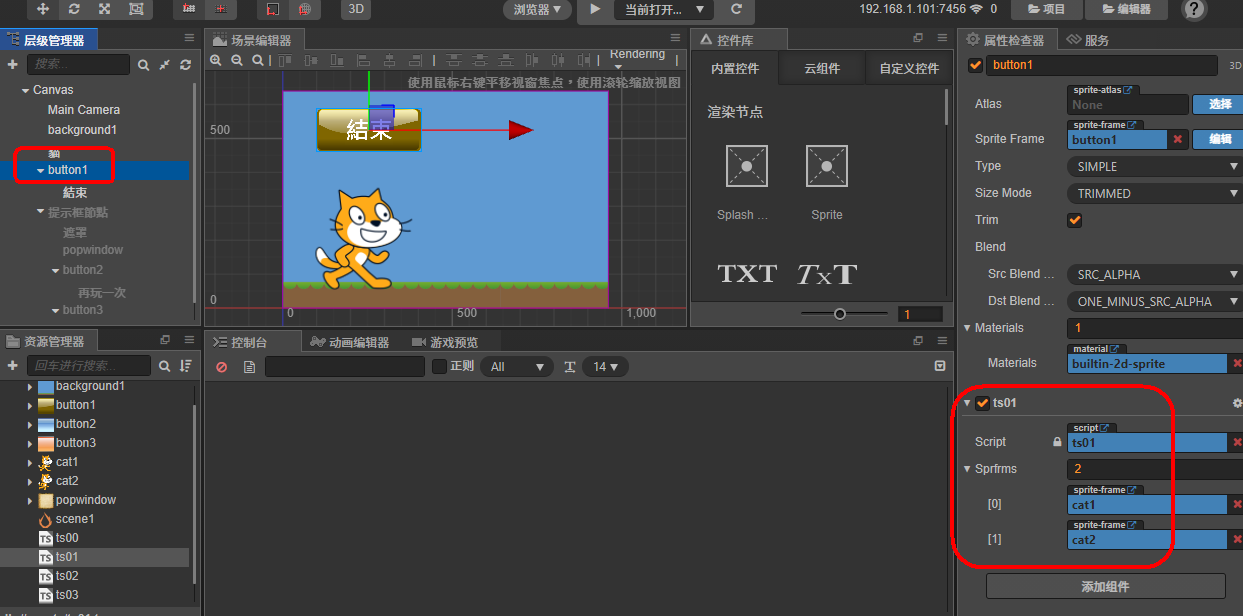The image size is (1243, 616).
Task: Select the Sprite widget icon
Action: tap(826, 166)
